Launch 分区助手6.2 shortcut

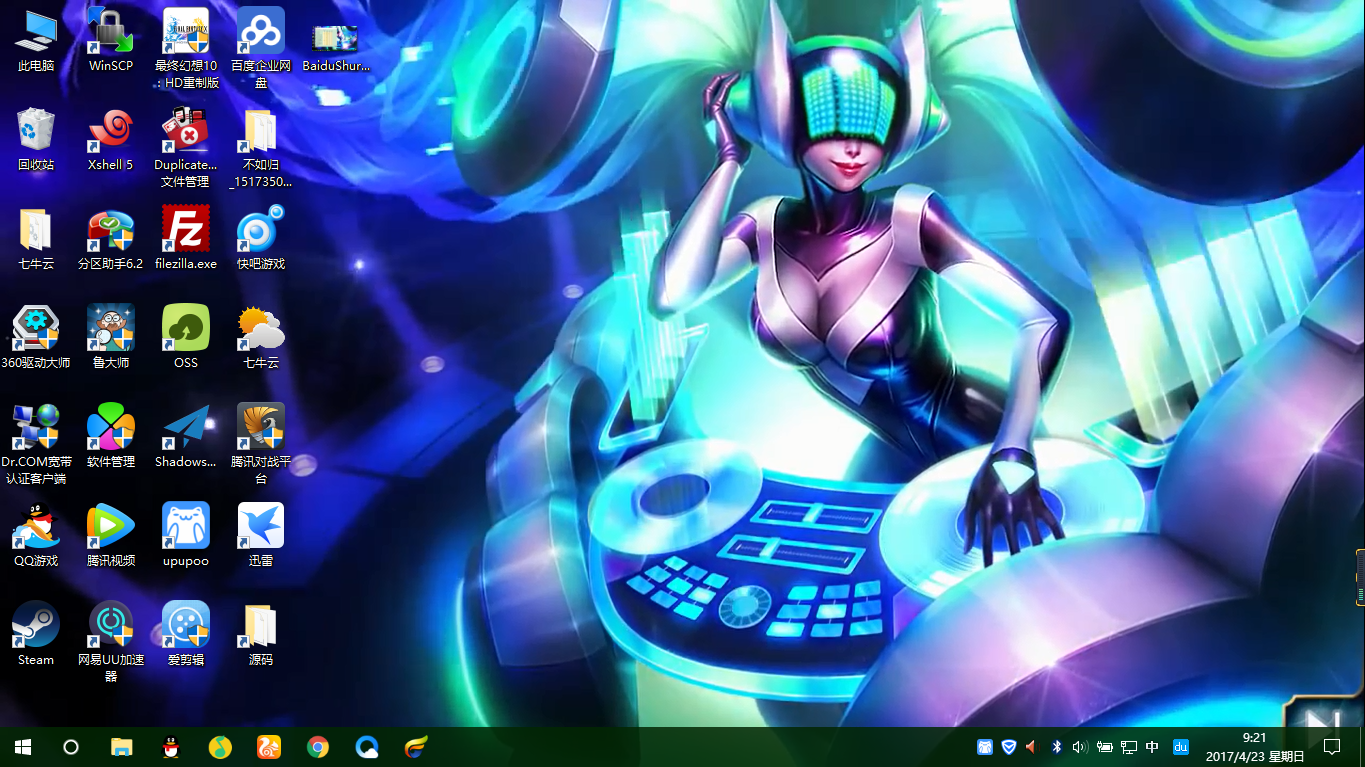111,239
